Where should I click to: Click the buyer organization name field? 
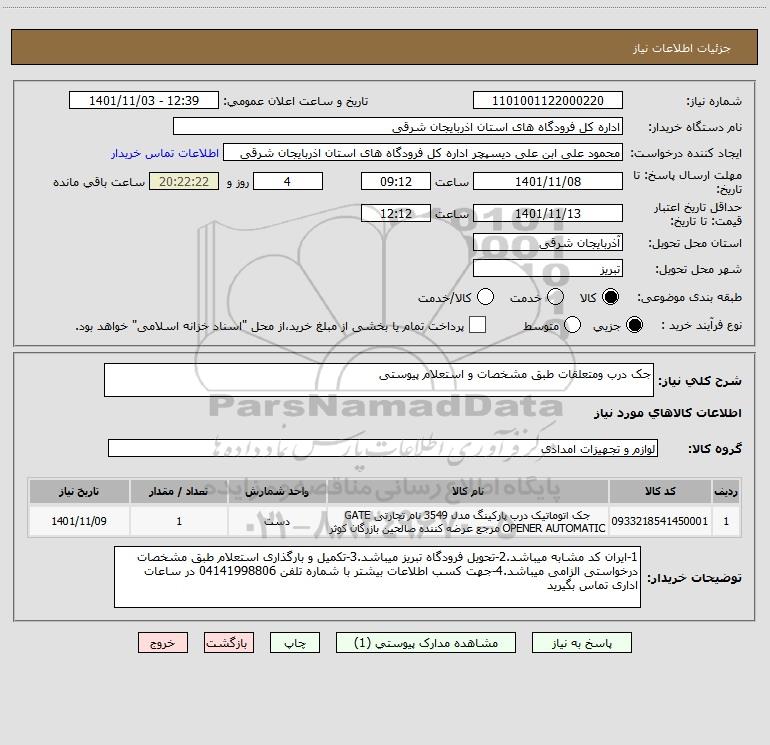pos(398,127)
